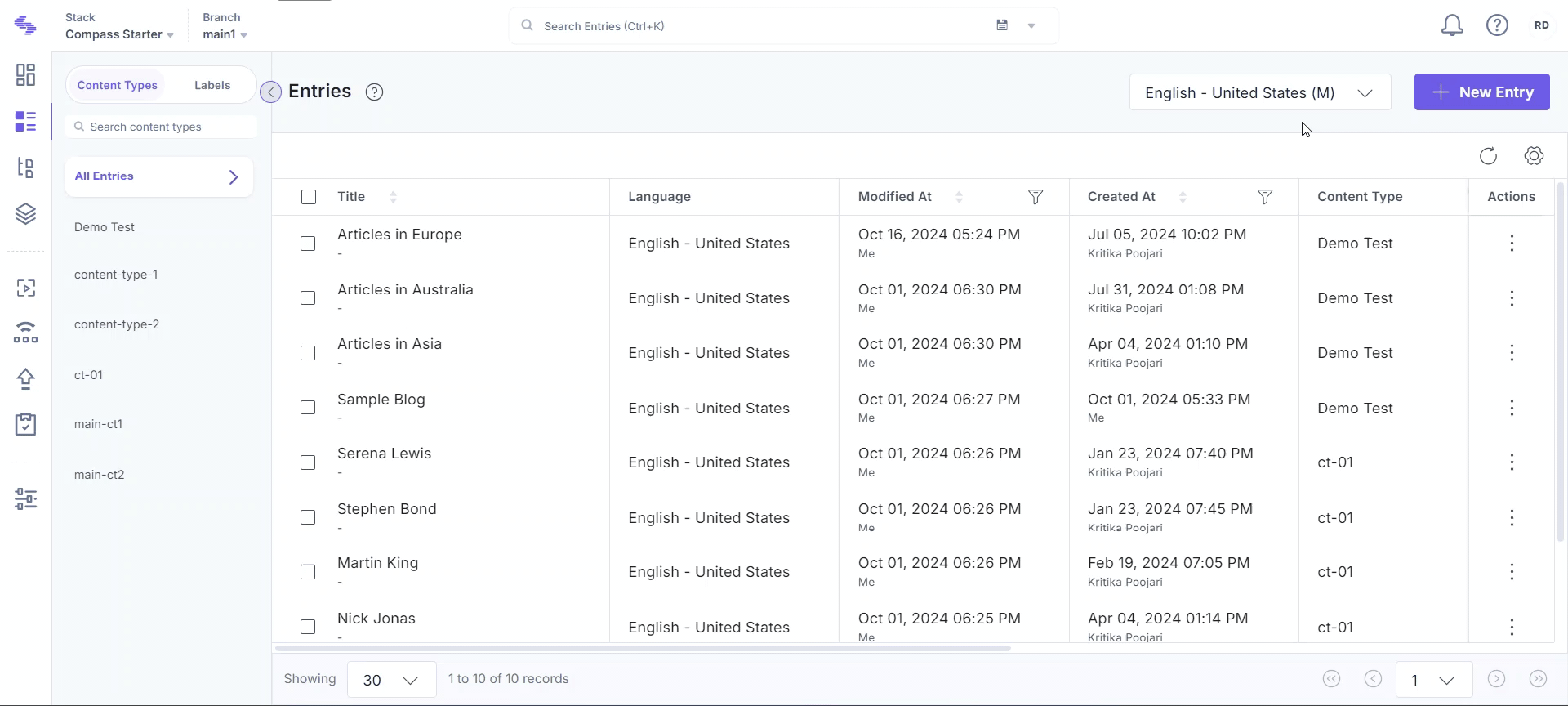The image size is (1568, 706).
Task: Open the Visual Experience sidebar icon
Action: point(25,288)
